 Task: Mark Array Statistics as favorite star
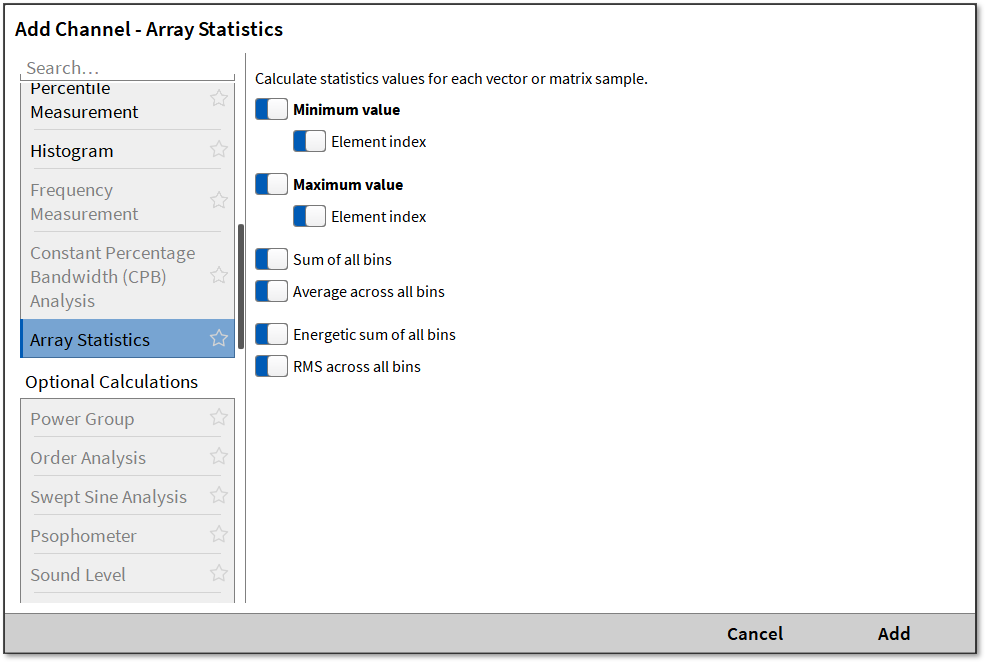[x=219, y=339]
